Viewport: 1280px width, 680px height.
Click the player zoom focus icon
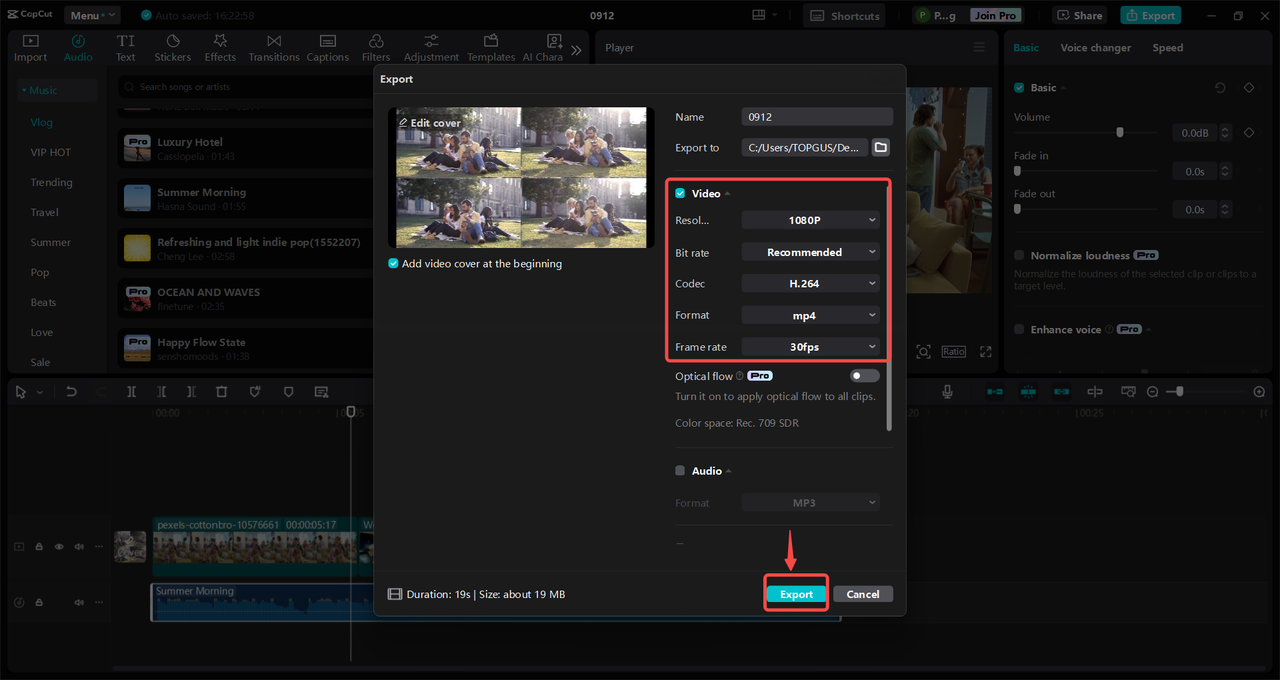(923, 352)
